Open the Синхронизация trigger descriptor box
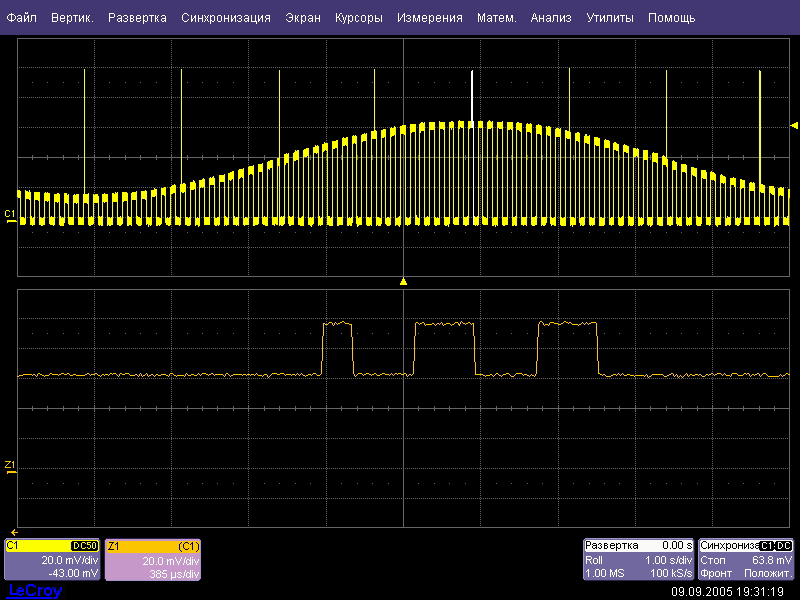Screen dimensions: 800x600 coord(747,560)
